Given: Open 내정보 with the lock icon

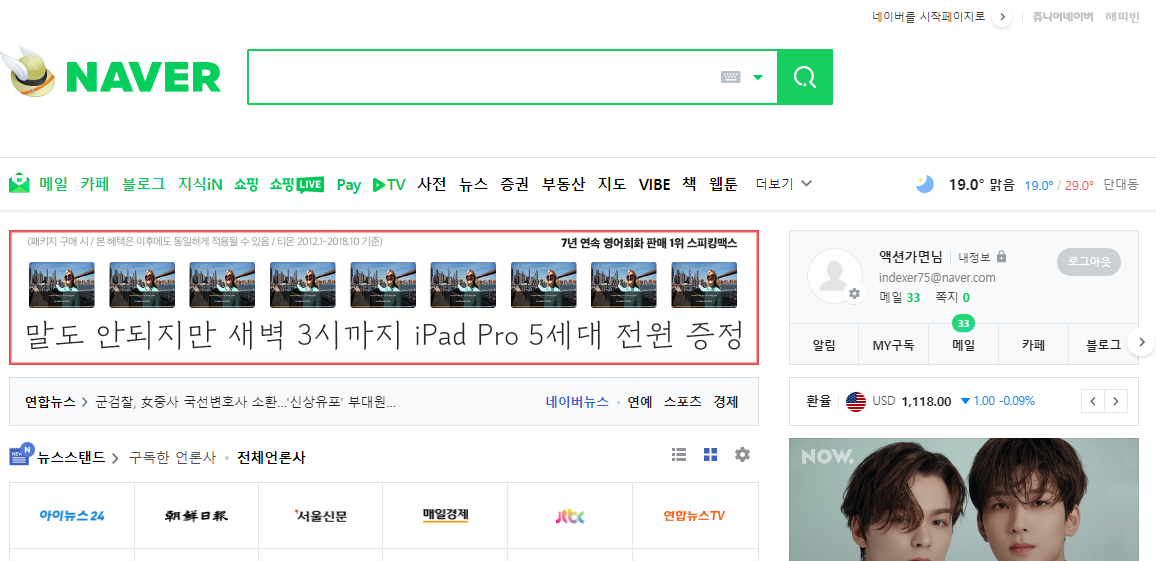Looking at the screenshot, I should pos(982,257).
